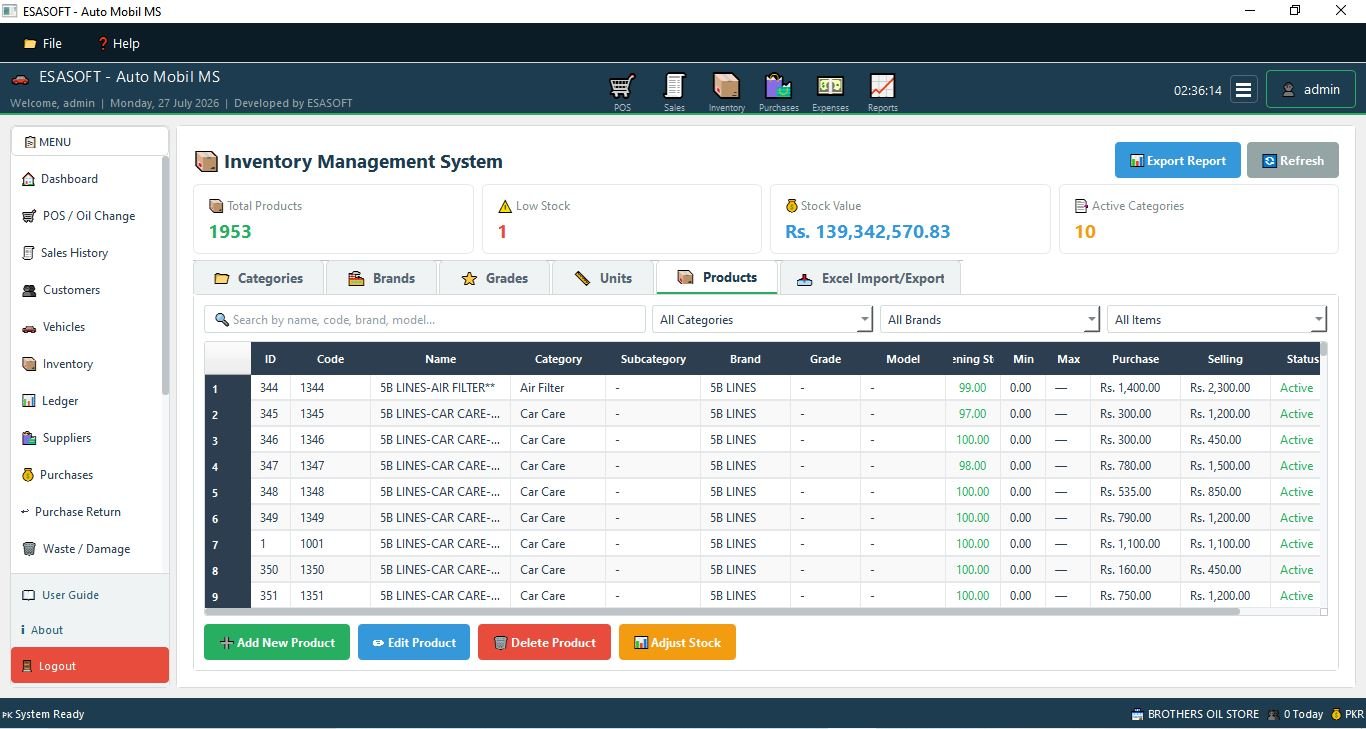This screenshot has width=1366, height=729.
Task: Sort by the Code column header
Action: 330,359
